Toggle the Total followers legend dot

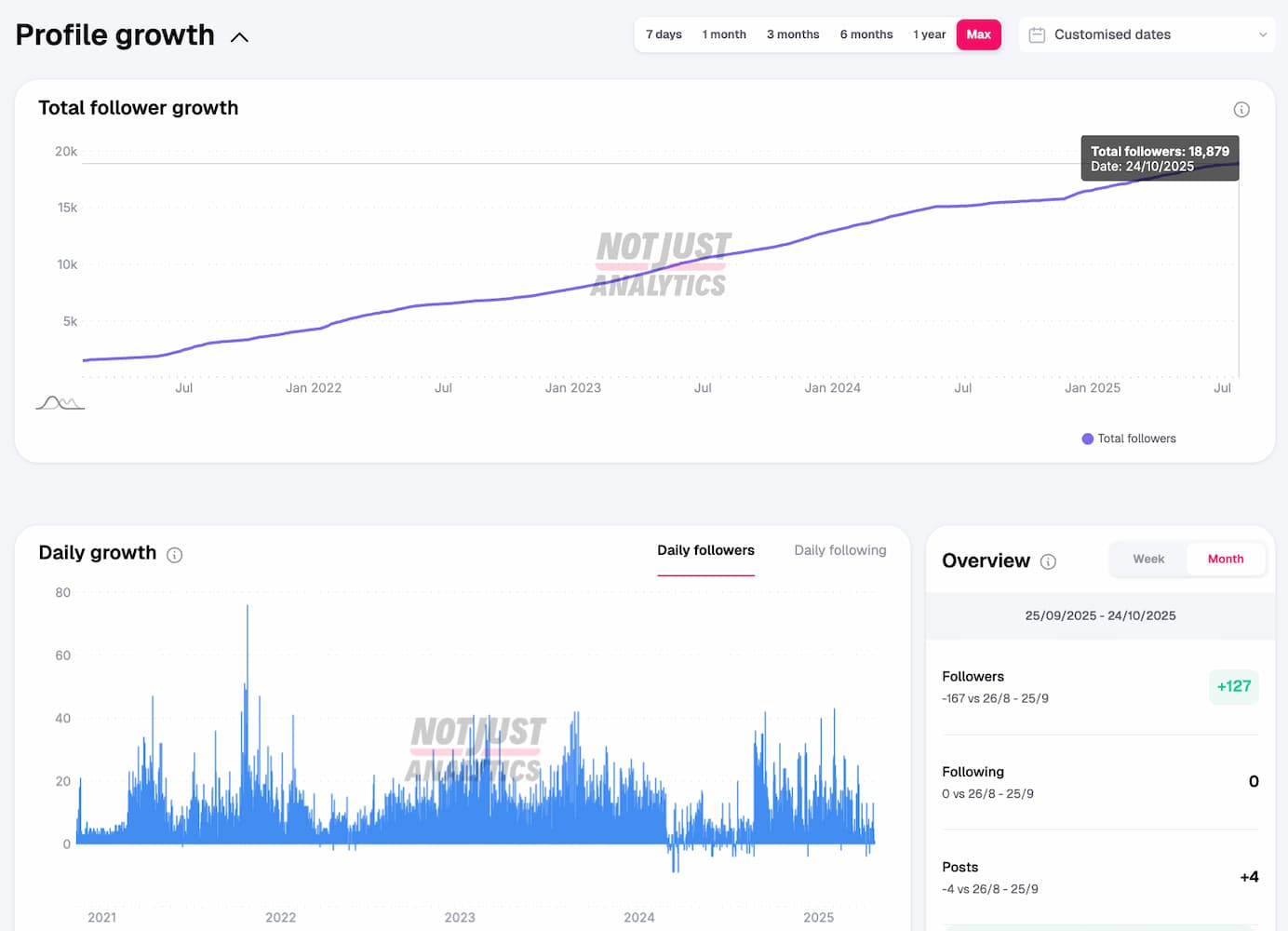(1087, 439)
